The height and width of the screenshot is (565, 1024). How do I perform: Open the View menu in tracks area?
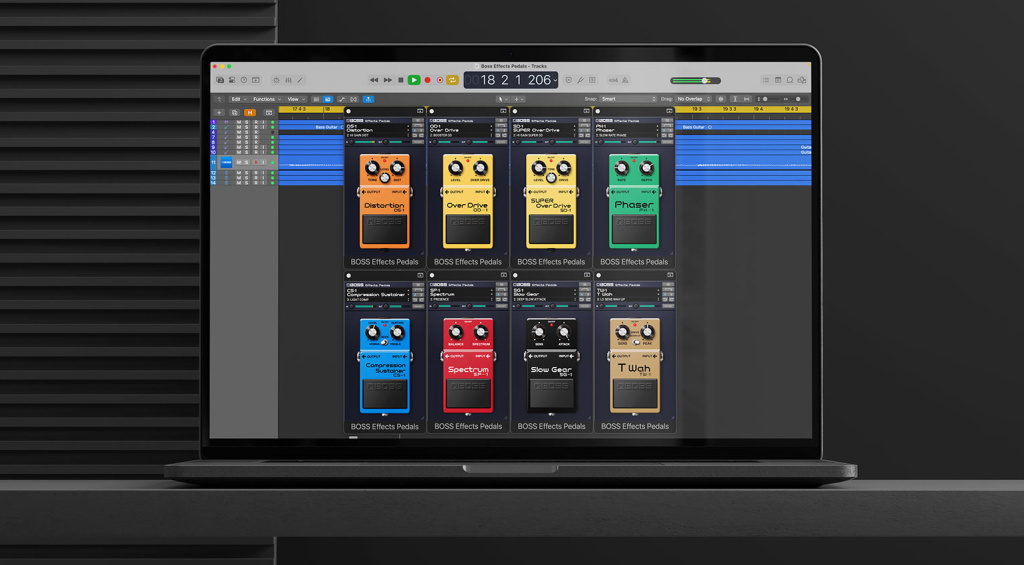coord(295,99)
